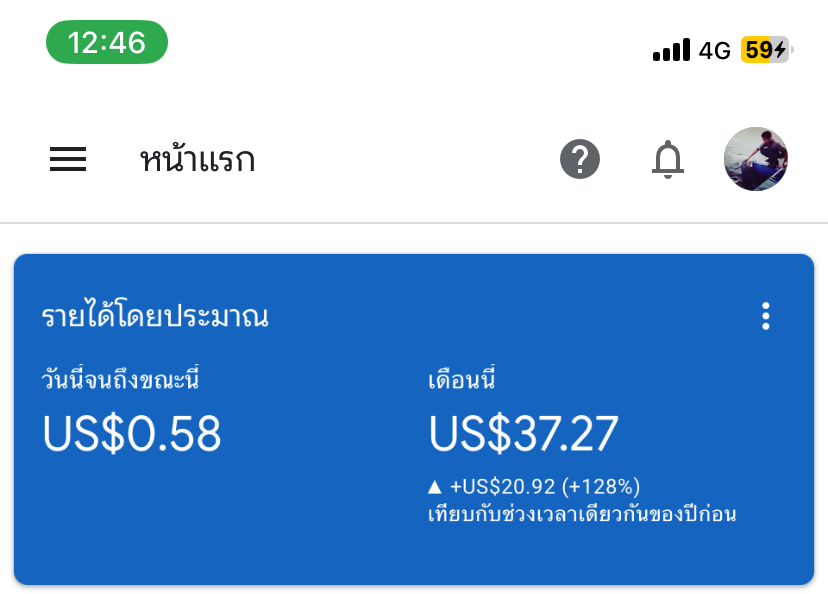This screenshot has width=828, height=594.
Task: Click the green upward triangle trend icon
Action: [x=435, y=487]
